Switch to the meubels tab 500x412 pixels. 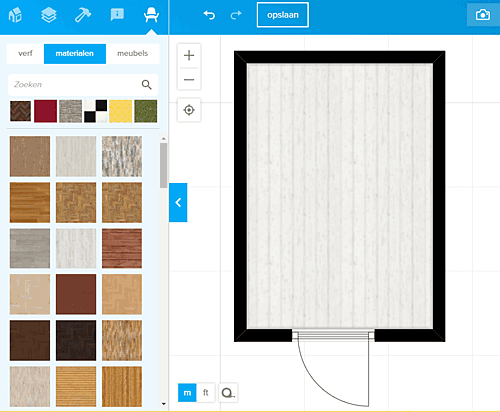coord(133,53)
